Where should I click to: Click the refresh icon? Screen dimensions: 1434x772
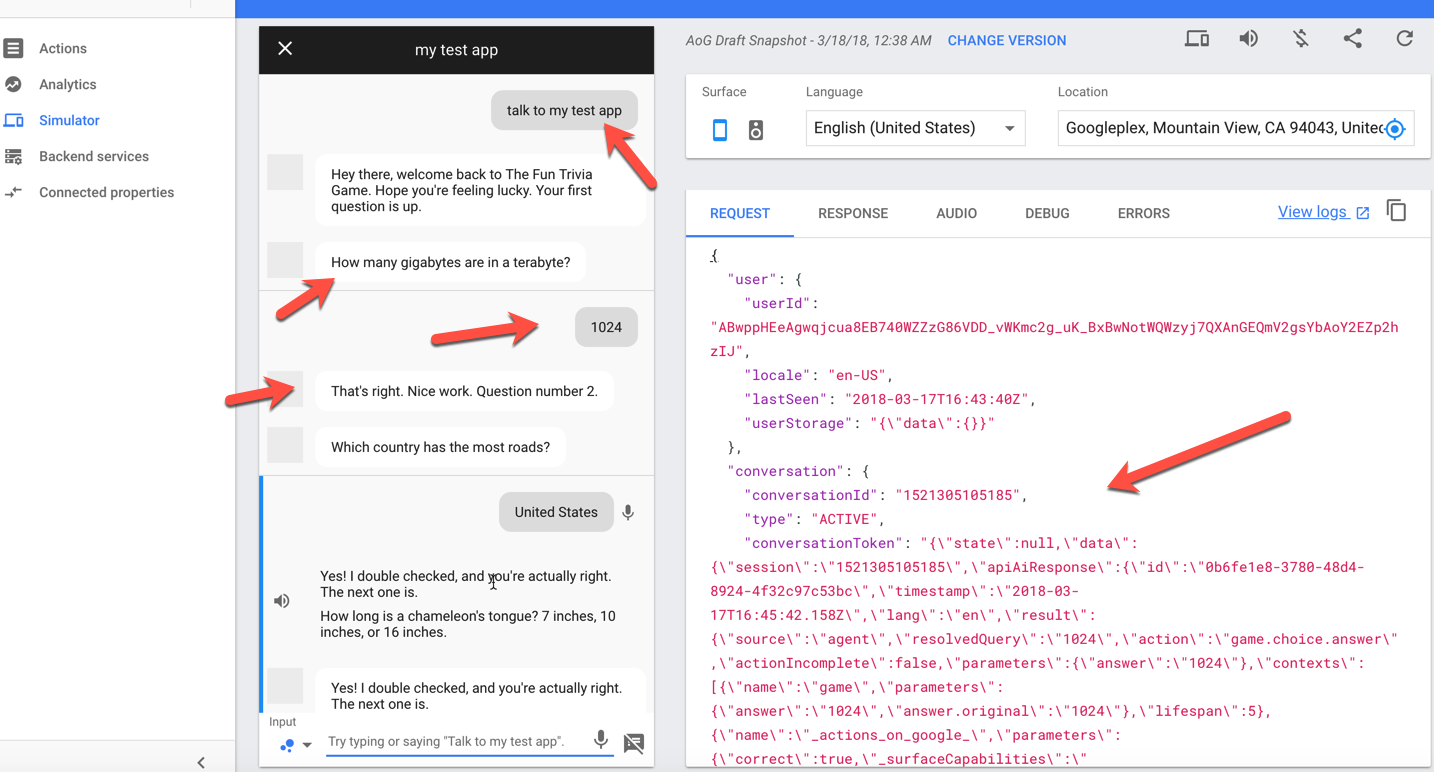click(x=1405, y=39)
